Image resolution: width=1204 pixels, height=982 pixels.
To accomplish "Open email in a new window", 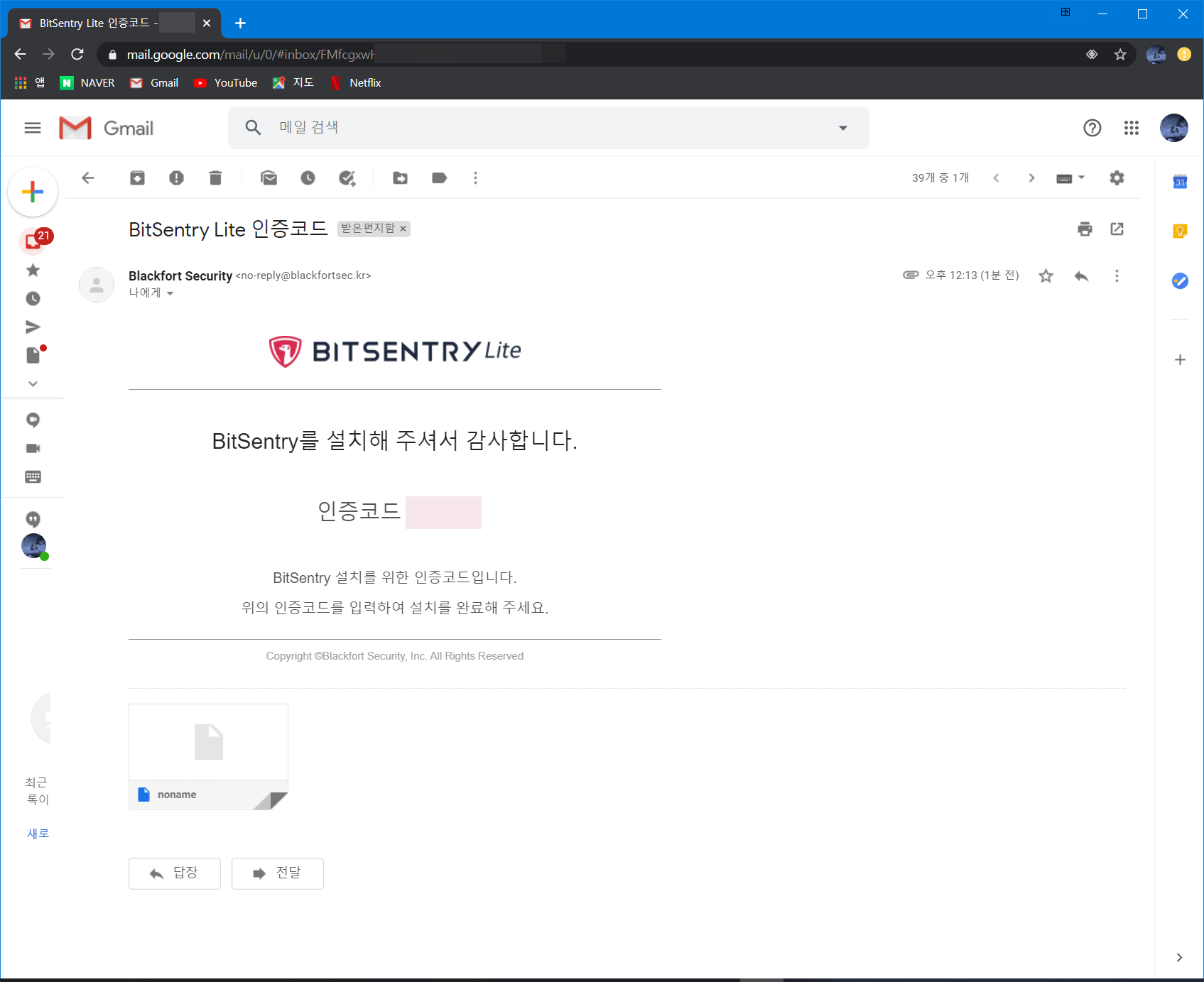I will click(x=1117, y=229).
